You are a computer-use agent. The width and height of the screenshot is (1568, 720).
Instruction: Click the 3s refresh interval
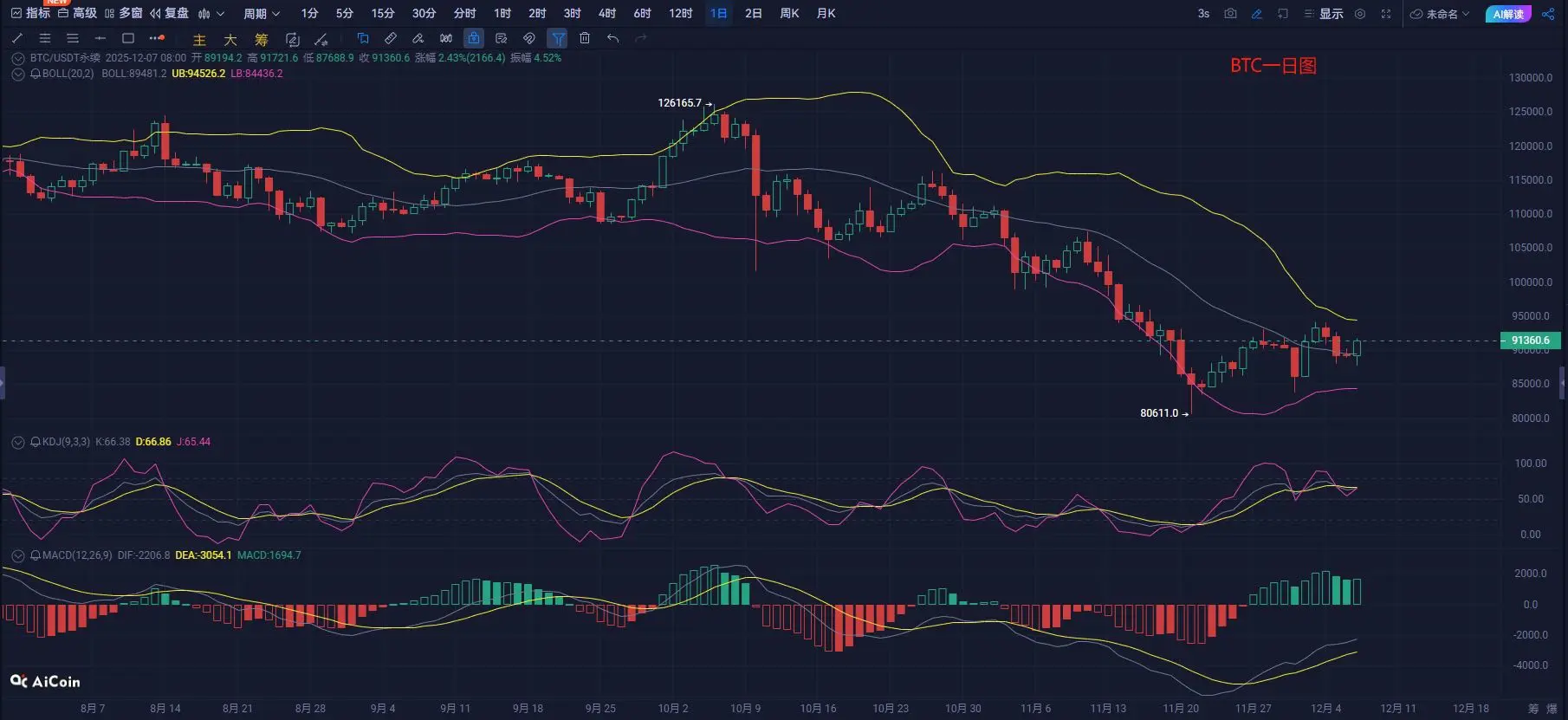[1203, 14]
